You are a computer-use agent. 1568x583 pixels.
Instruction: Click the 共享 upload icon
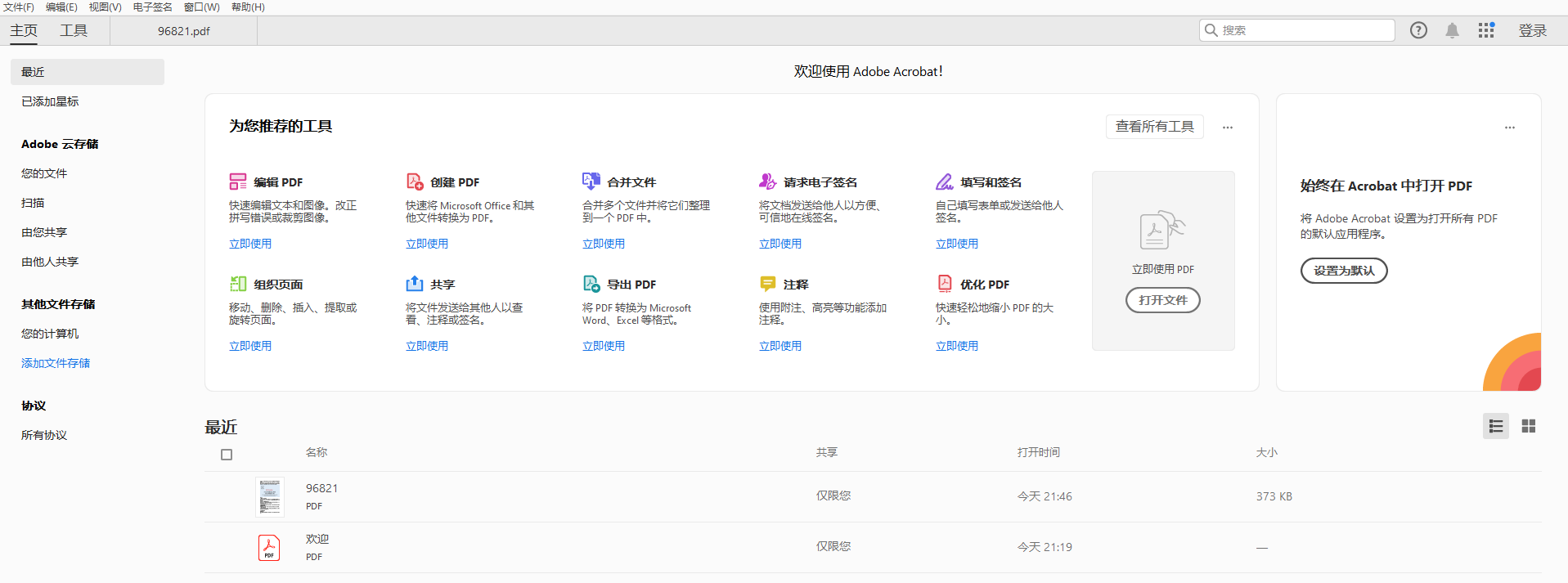click(x=415, y=284)
